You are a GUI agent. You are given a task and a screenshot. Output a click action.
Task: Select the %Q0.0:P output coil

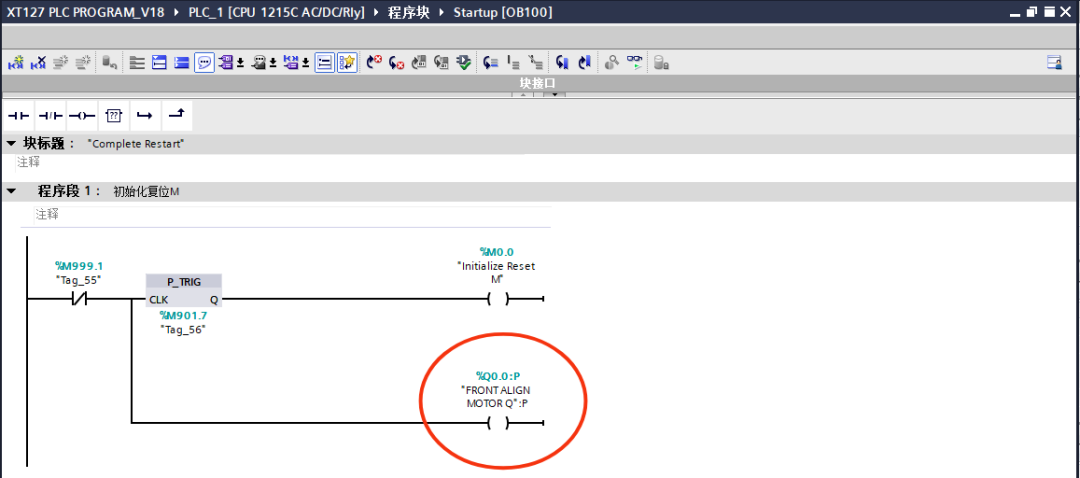click(496, 423)
